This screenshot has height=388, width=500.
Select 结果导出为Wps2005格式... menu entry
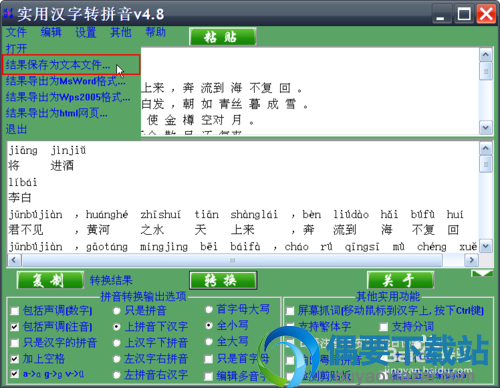tap(68, 97)
